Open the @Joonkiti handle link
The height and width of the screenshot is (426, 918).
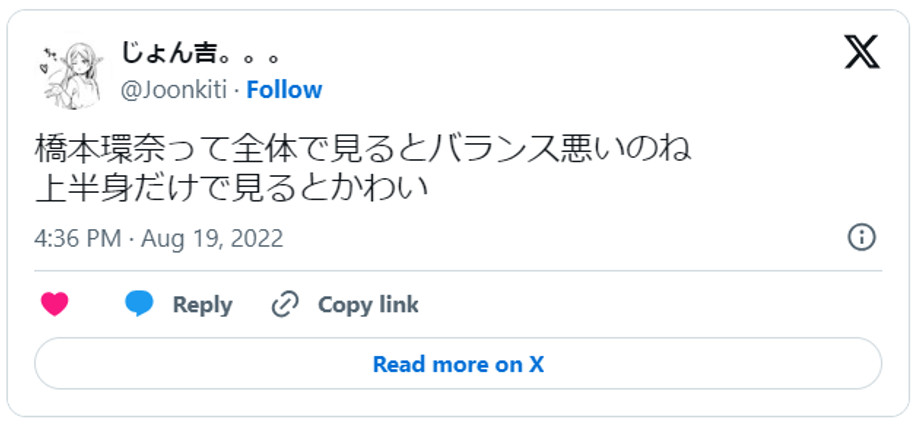pyautogui.click(x=175, y=90)
